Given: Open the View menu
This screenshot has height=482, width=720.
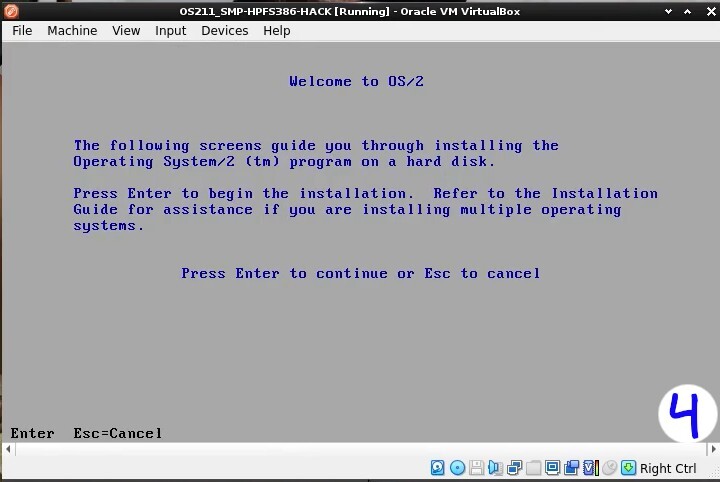Looking at the screenshot, I should (x=126, y=31).
